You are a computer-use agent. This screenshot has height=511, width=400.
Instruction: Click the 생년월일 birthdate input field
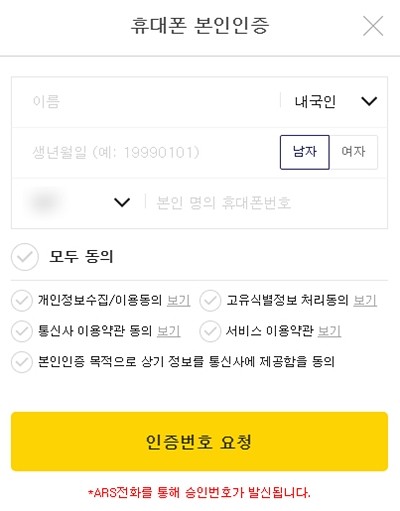click(x=146, y=152)
